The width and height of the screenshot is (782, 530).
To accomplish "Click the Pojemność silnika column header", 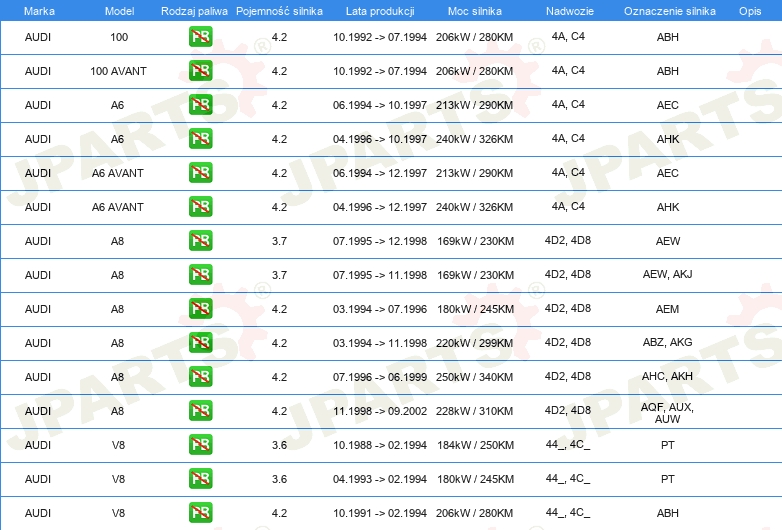I will pyautogui.click(x=279, y=11).
